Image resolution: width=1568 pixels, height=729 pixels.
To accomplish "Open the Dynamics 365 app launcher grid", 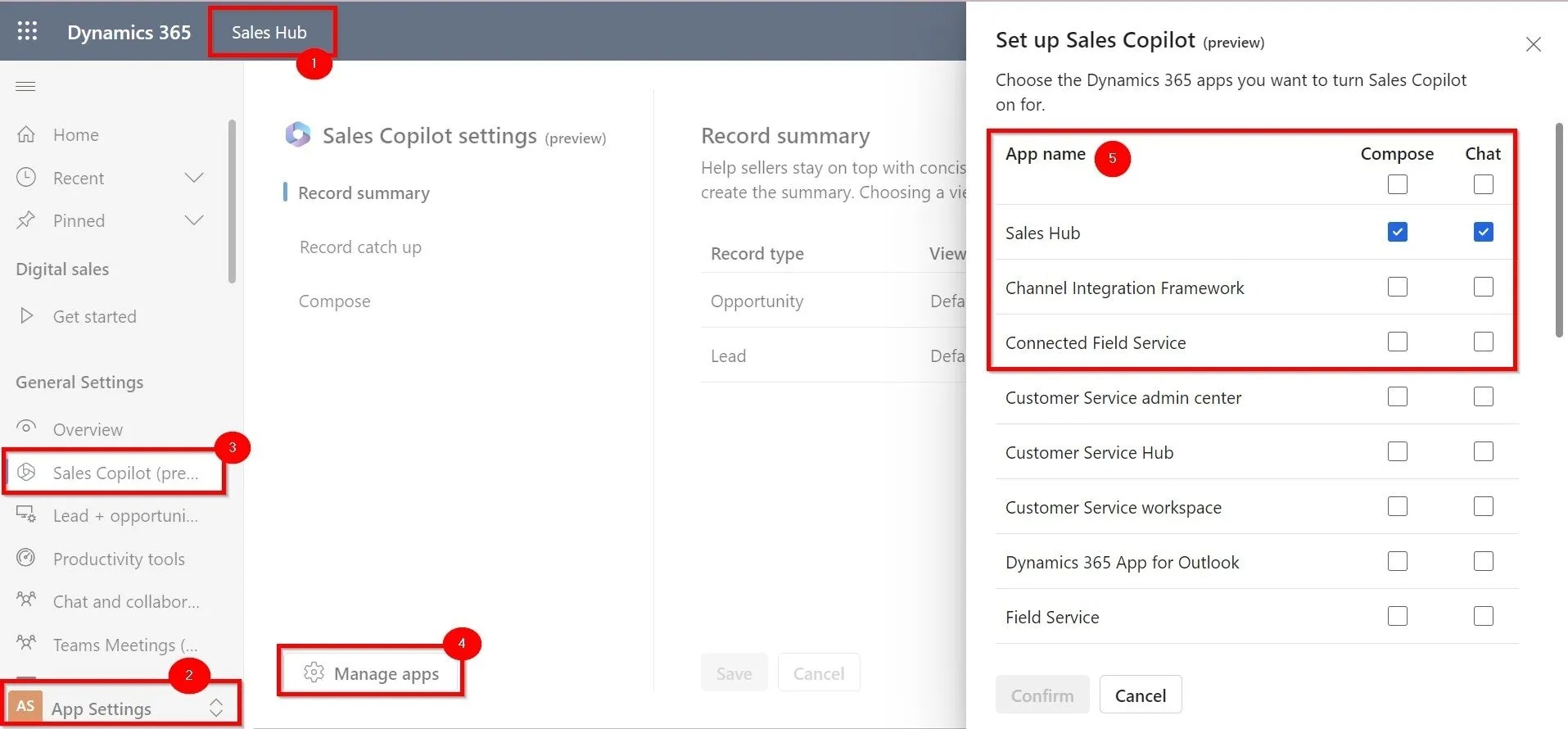I will (27, 31).
